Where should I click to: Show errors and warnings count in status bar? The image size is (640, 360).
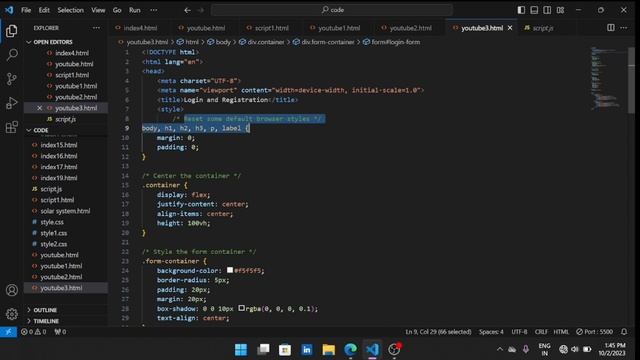[33, 332]
